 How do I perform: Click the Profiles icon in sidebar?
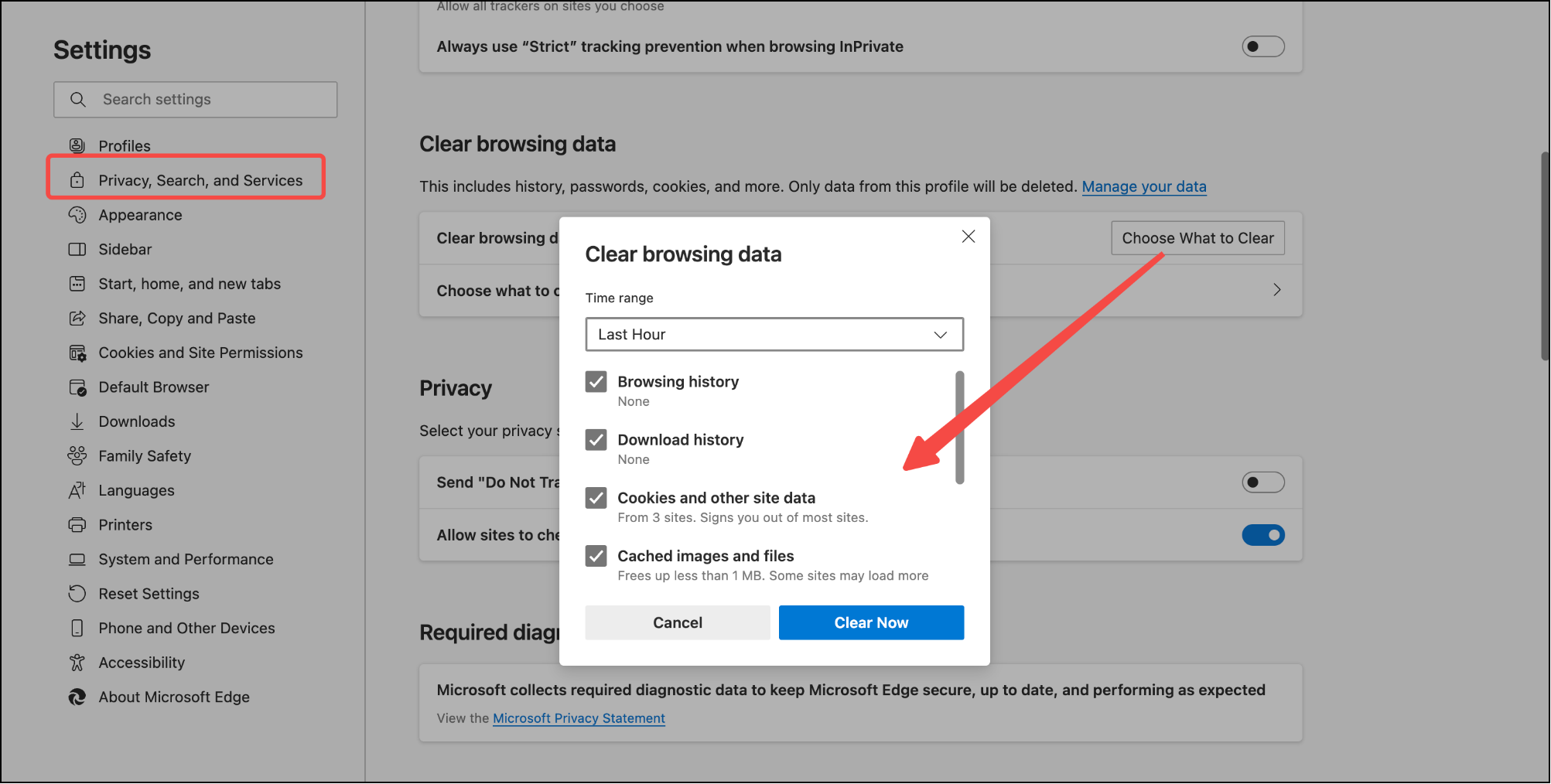[x=77, y=145]
